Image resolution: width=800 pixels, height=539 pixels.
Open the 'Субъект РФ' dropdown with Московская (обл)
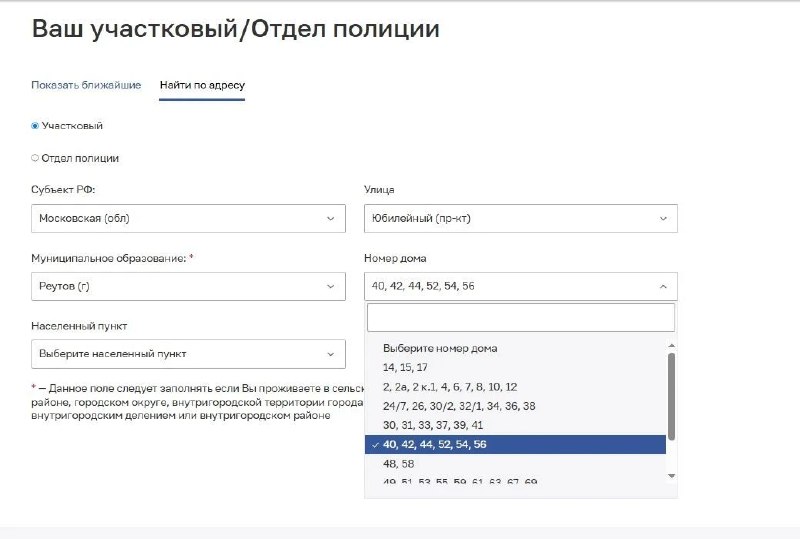point(188,218)
